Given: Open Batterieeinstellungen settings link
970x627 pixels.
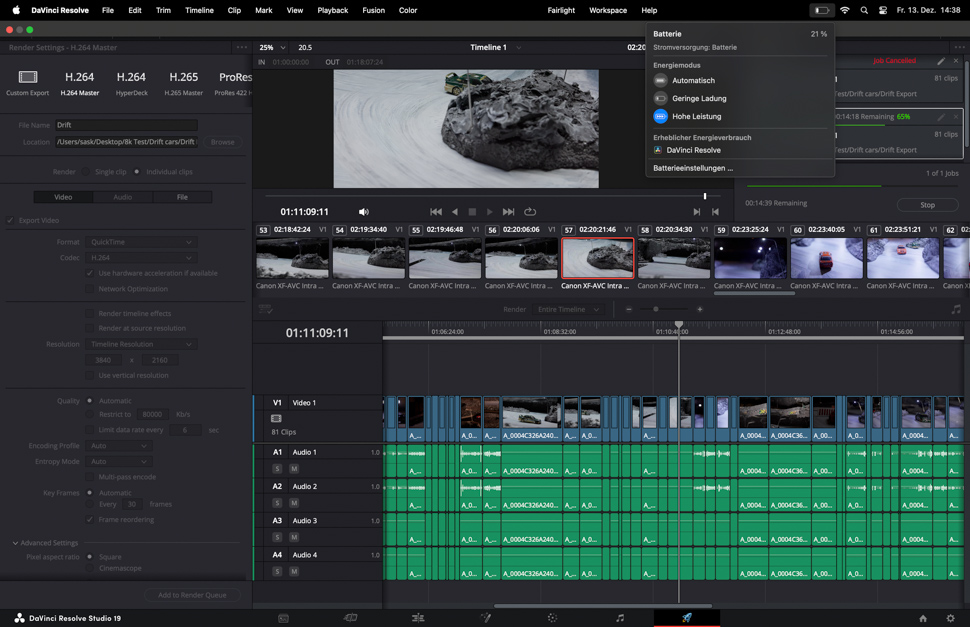Looking at the screenshot, I should pyautogui.click(x=693, y=168).
